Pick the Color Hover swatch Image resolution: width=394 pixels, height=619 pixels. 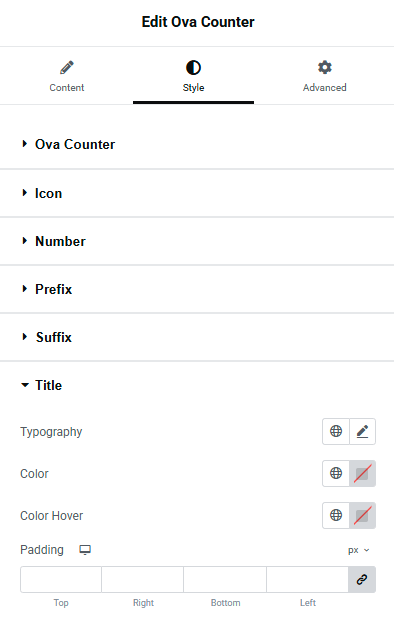tap(362, 515)
